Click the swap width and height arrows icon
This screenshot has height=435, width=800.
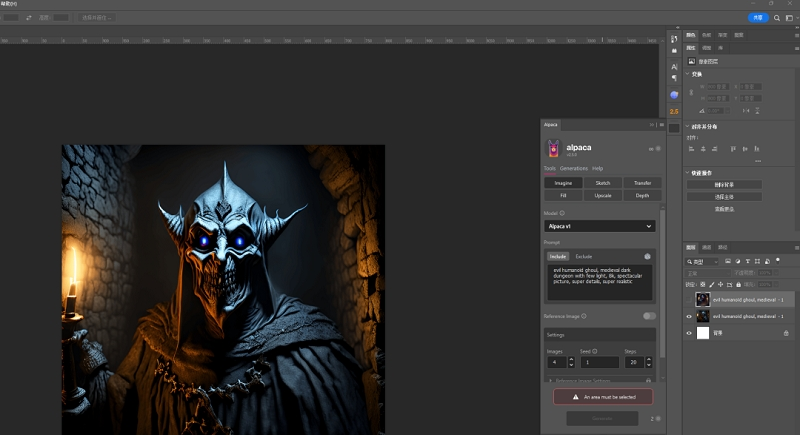pos(27,17)
